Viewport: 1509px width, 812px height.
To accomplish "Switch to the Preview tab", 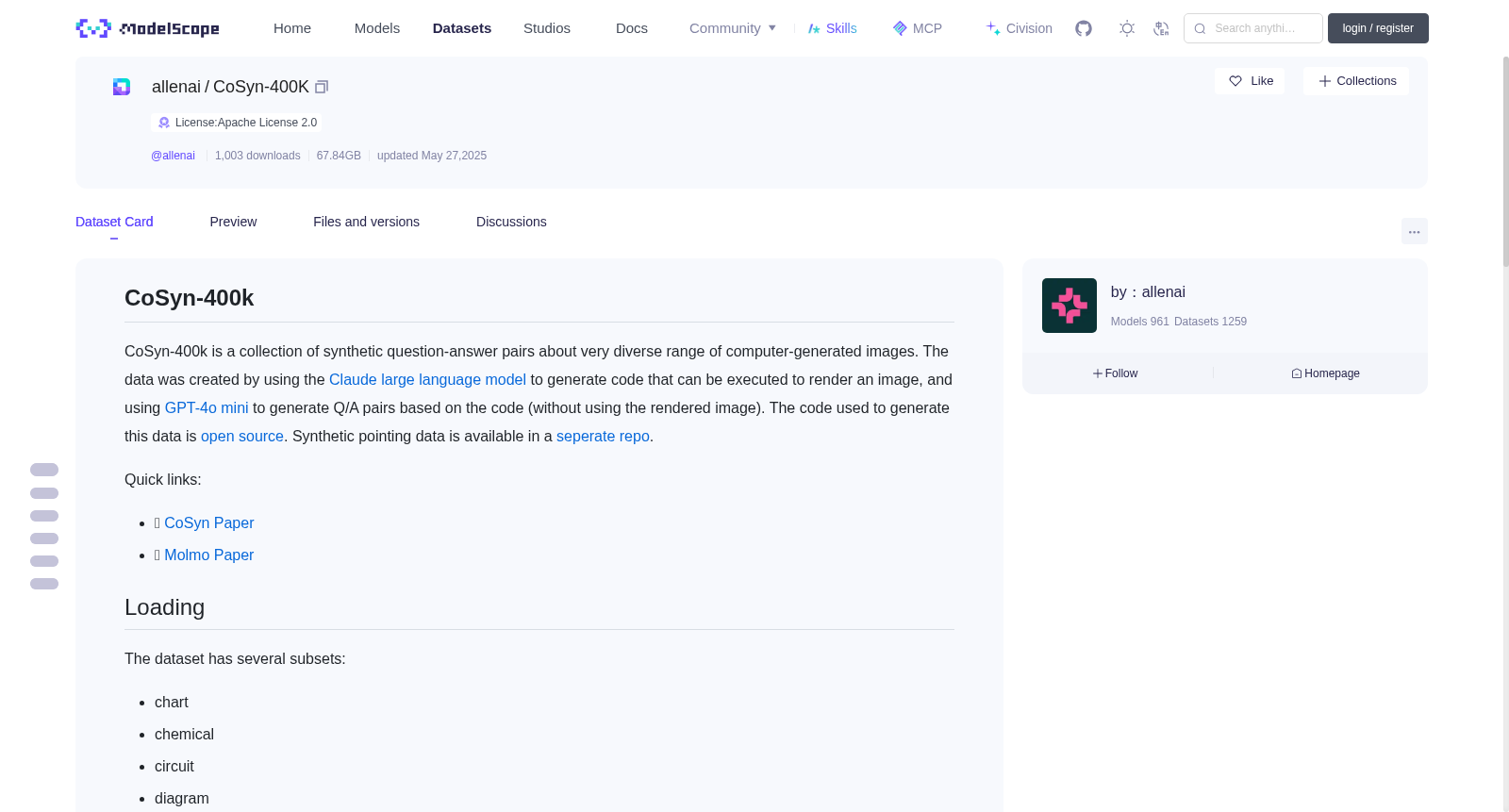I will coord(233,222).
